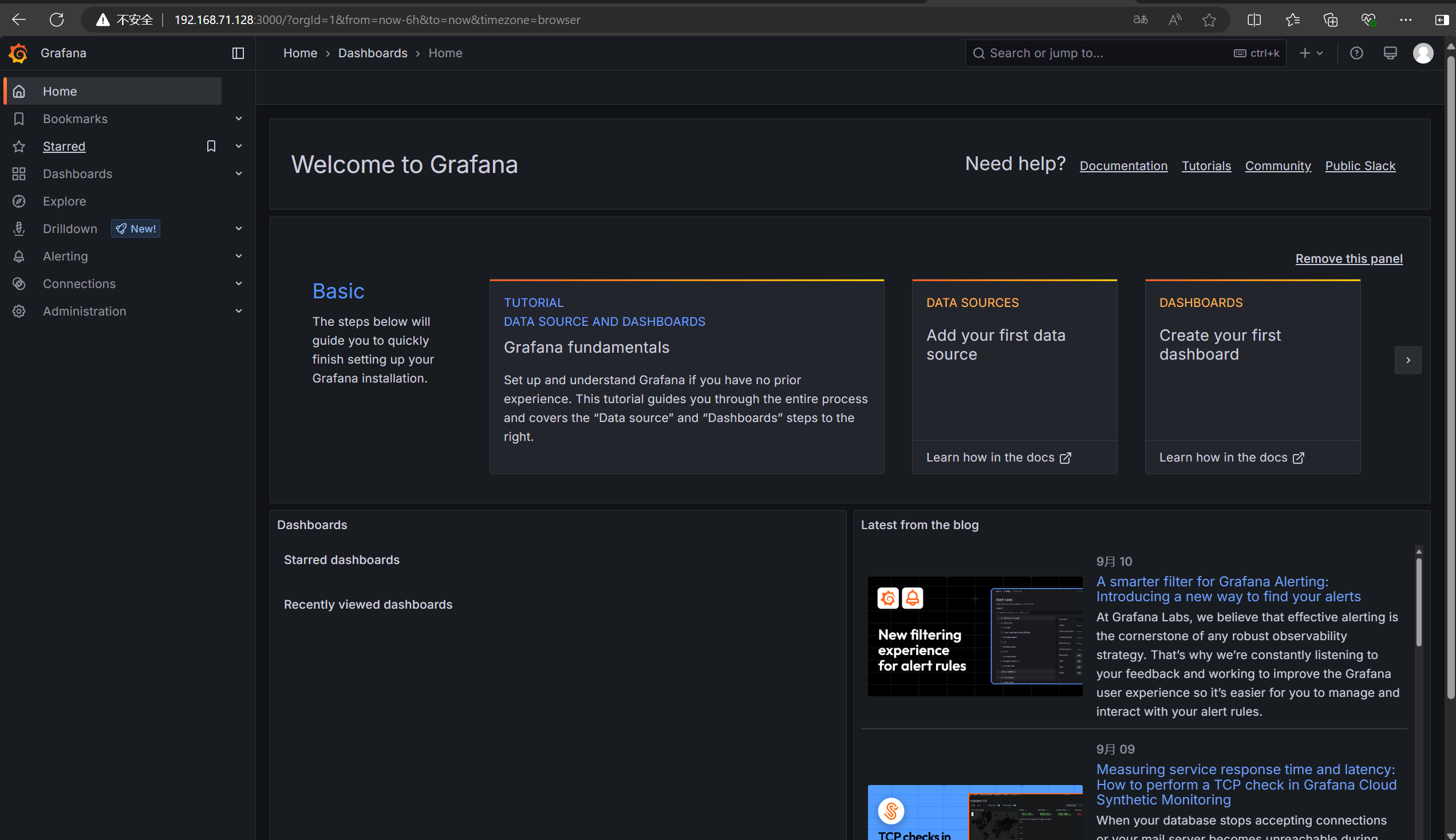This screenshot has width=1456, height=840.
Task: Expand the Drilldown section chevron
Action: coord(238,228)
